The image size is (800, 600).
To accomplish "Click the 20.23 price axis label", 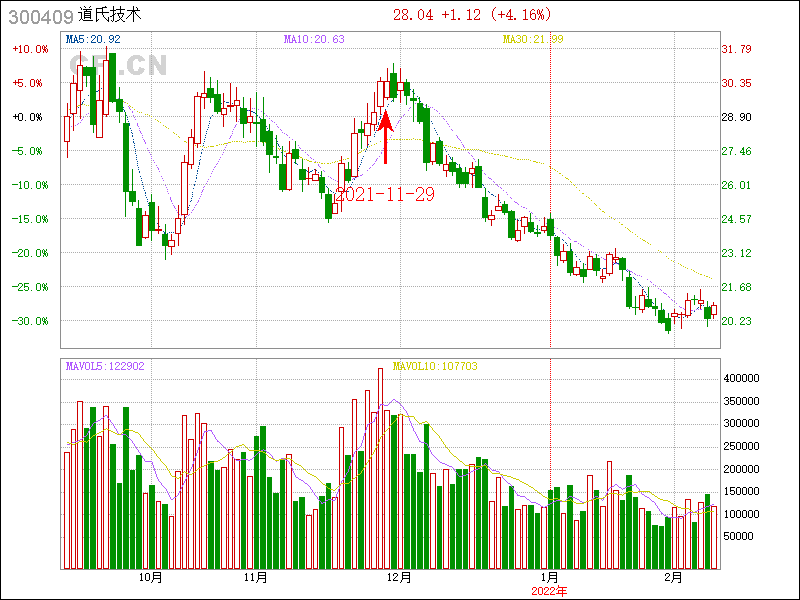I will (737, 321).
